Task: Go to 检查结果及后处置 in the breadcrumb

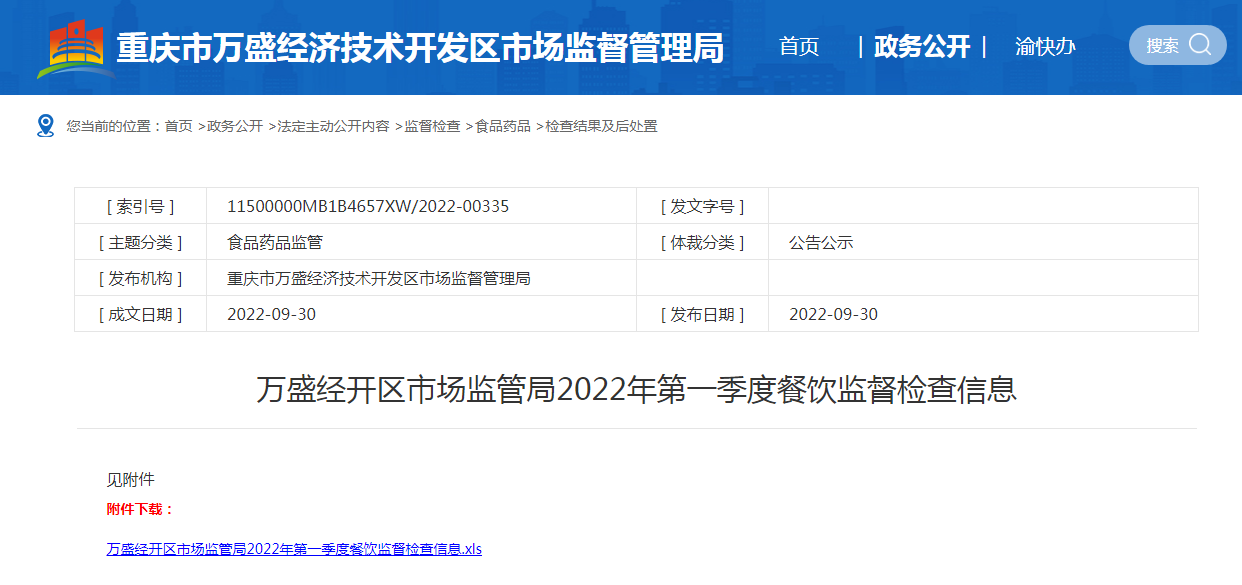Action: pyautogui.click(x=601, y=126)
